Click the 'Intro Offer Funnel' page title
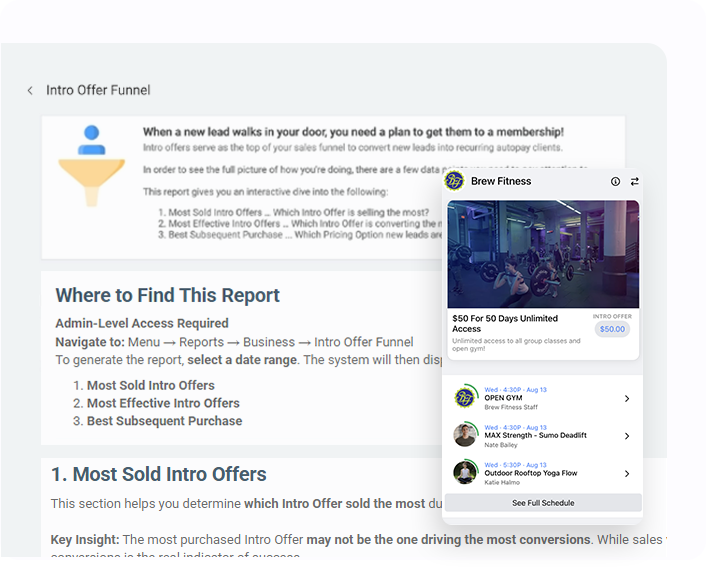The width and height of the screenshot is (706, 567). click(98, 90)
